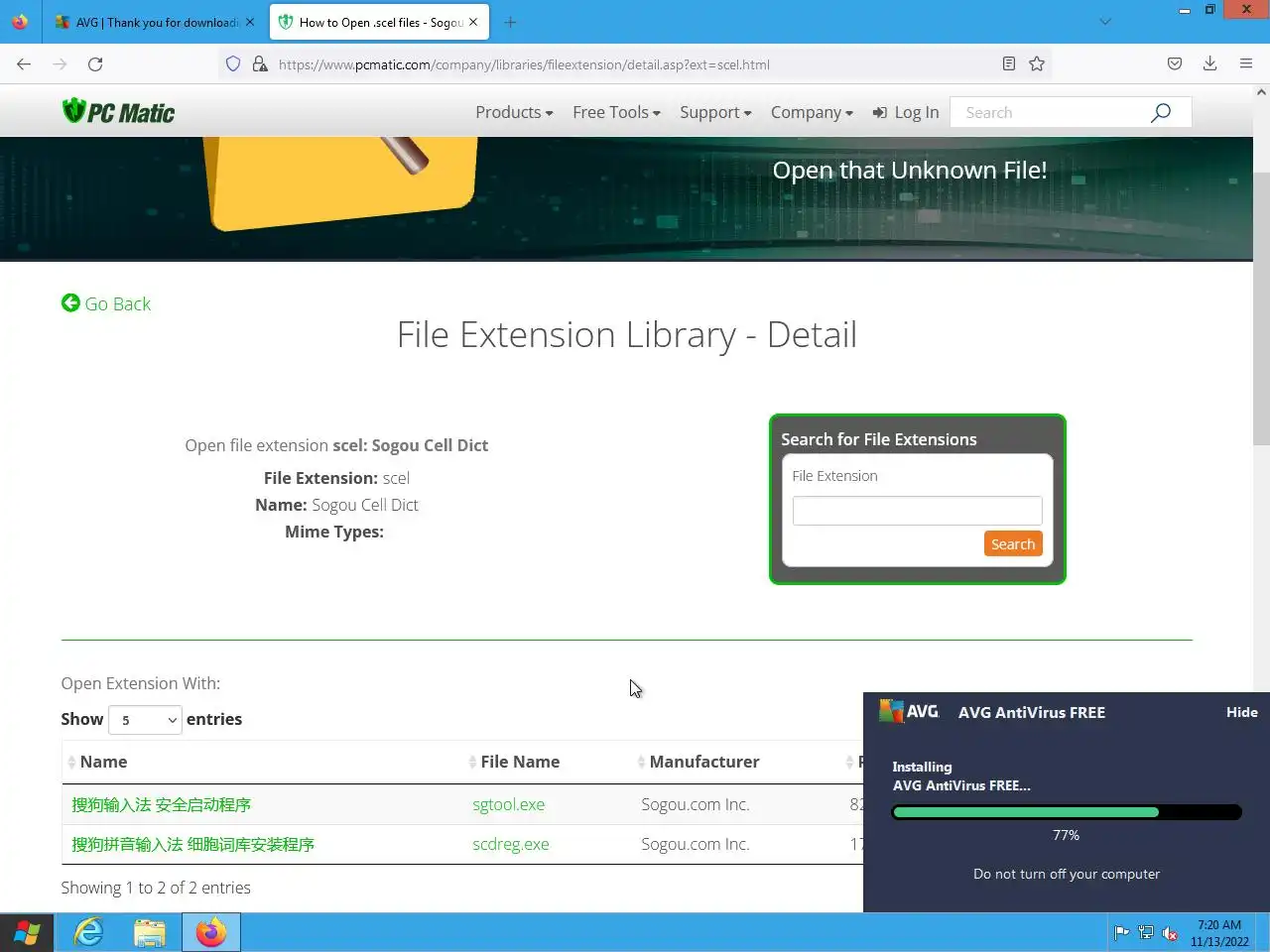Click the AVG install progress bar
Image resolution: width=1270 pixels, height=952 pixels.
pos(1067,812)
